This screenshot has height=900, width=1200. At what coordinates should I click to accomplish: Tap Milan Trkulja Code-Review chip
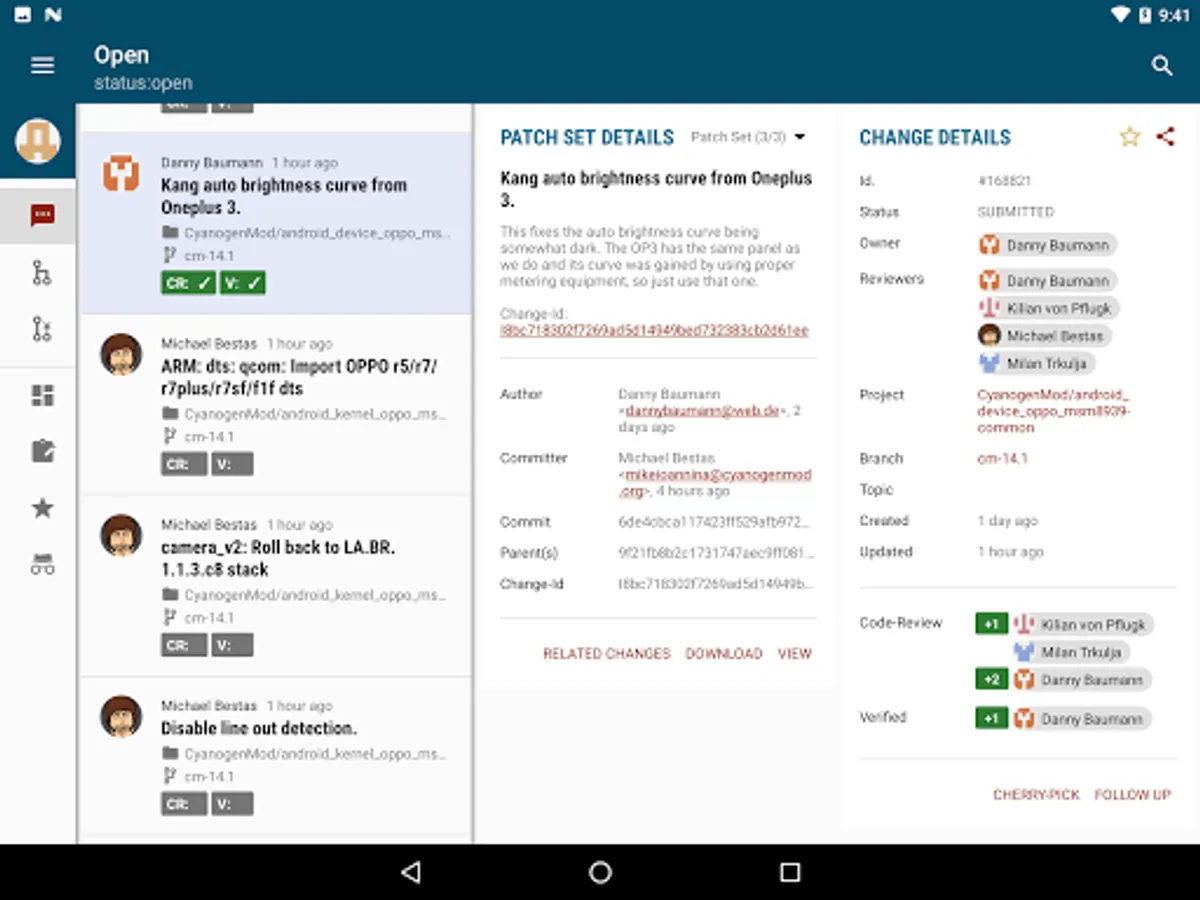click(x=1071, y=652)
